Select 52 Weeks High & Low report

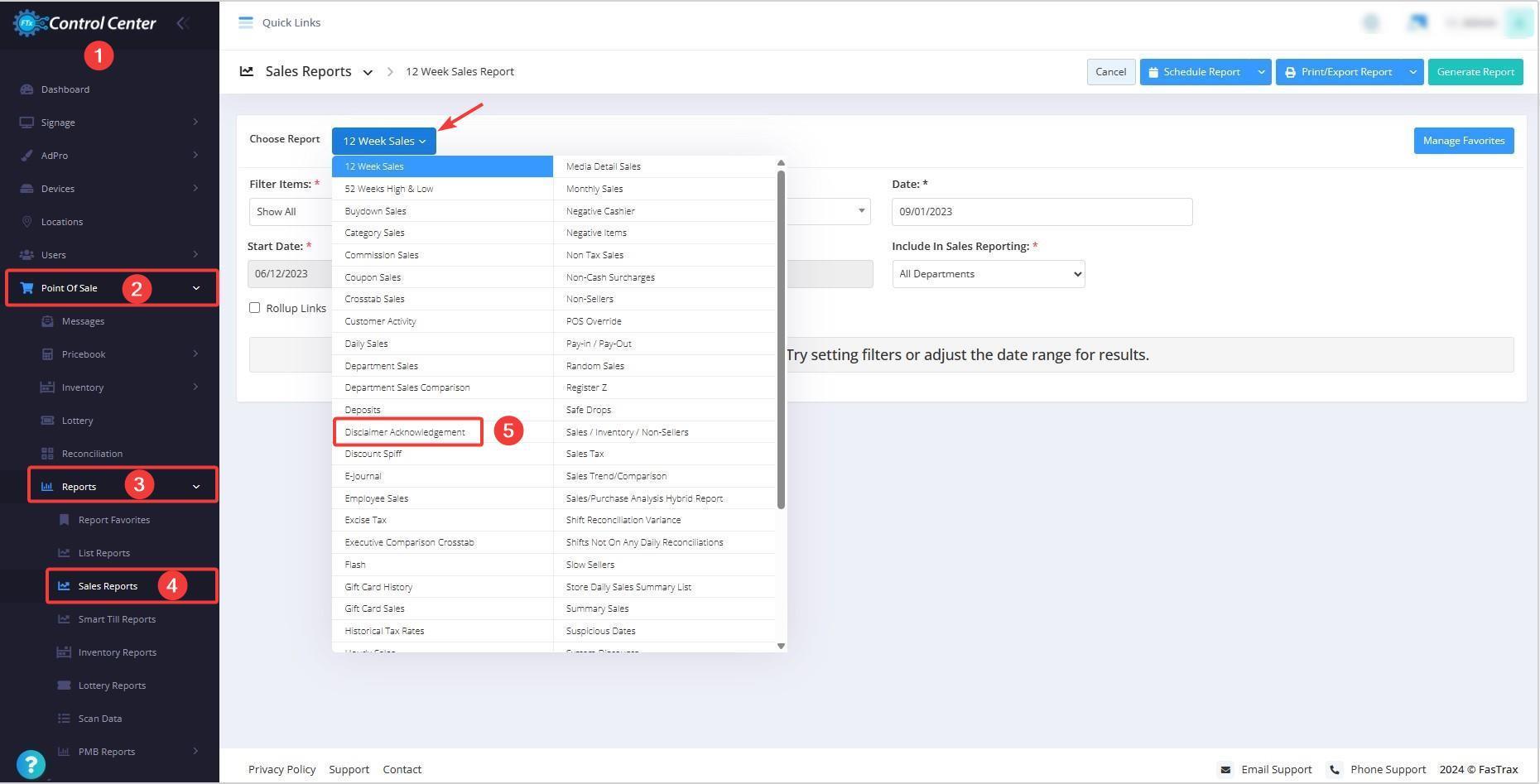tap(389, 189)
